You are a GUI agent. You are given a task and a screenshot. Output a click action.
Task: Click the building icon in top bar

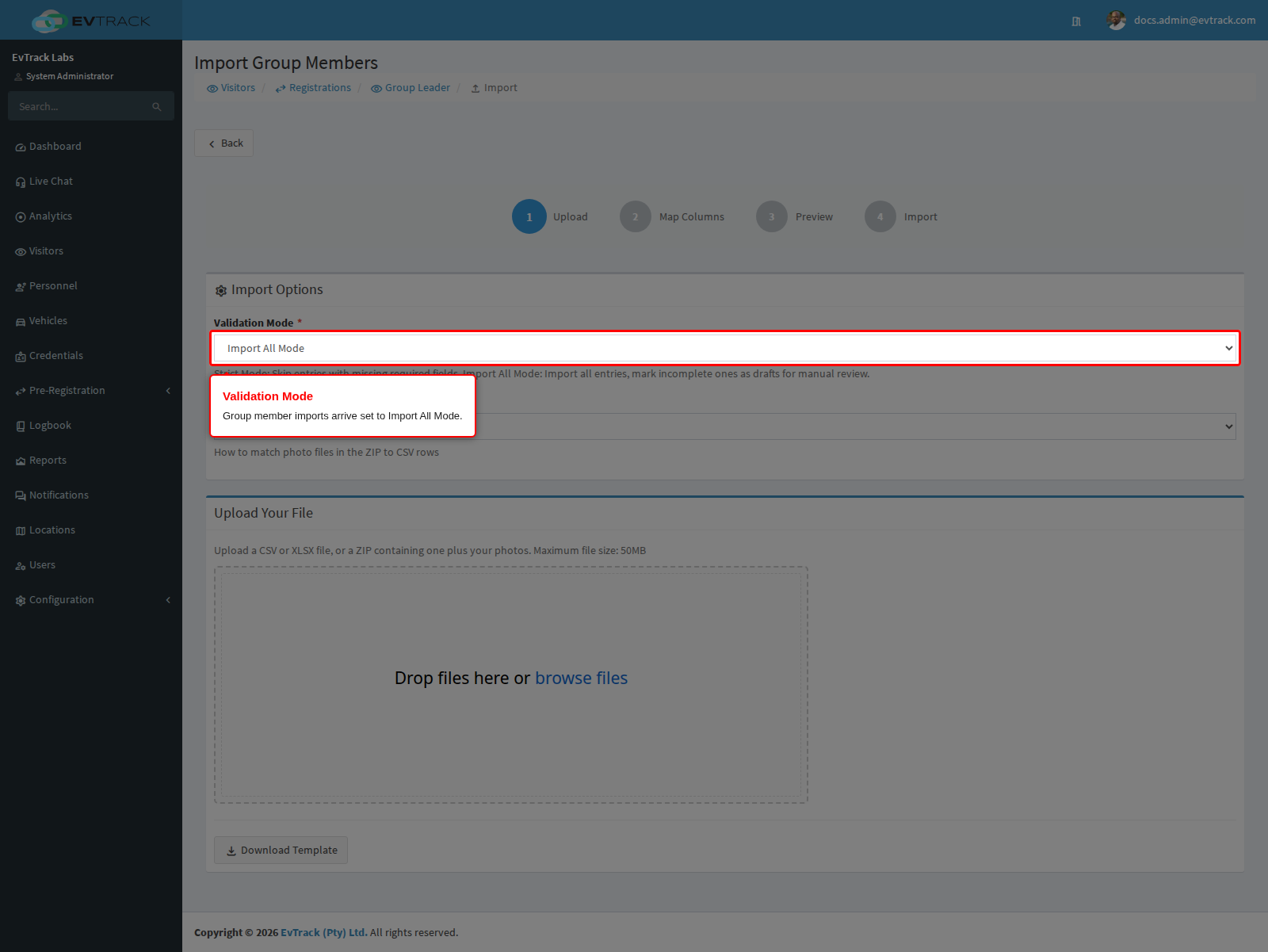pos(1076,21)
